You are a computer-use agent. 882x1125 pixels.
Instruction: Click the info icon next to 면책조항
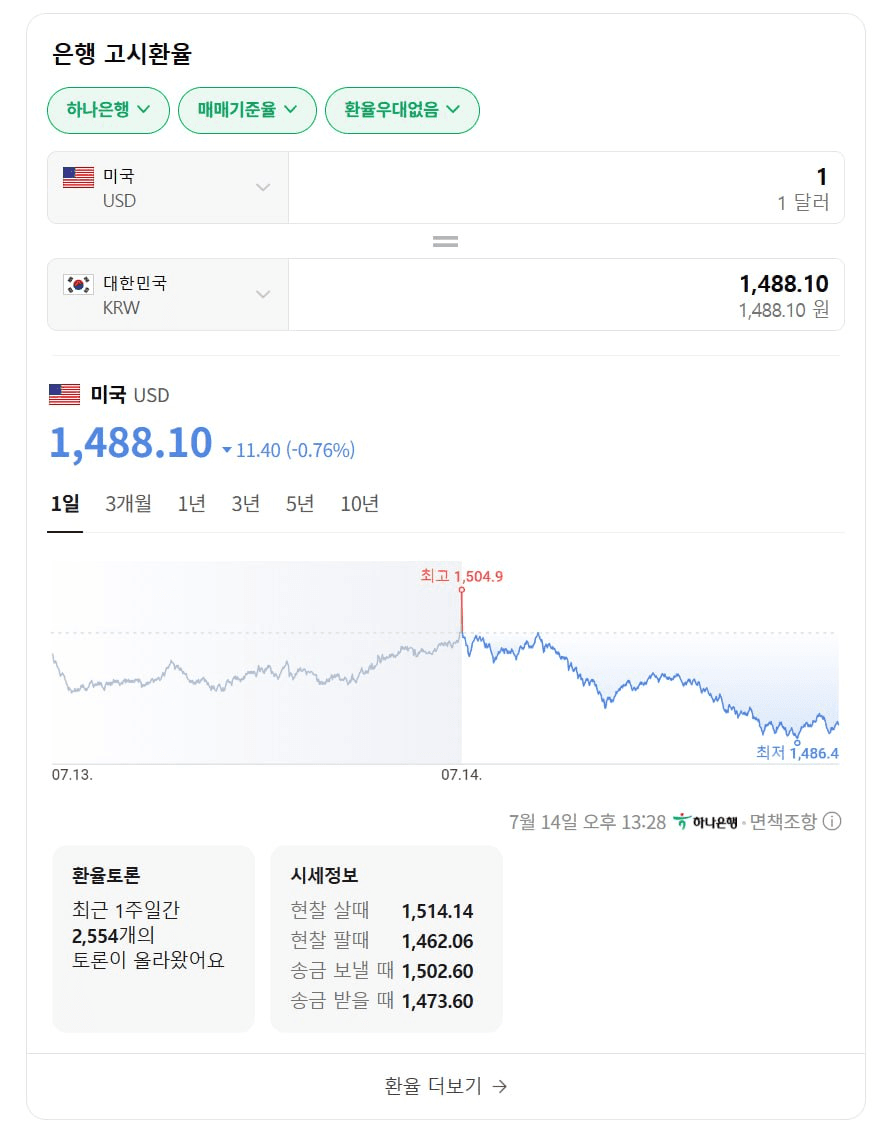[x=832, y=821]
